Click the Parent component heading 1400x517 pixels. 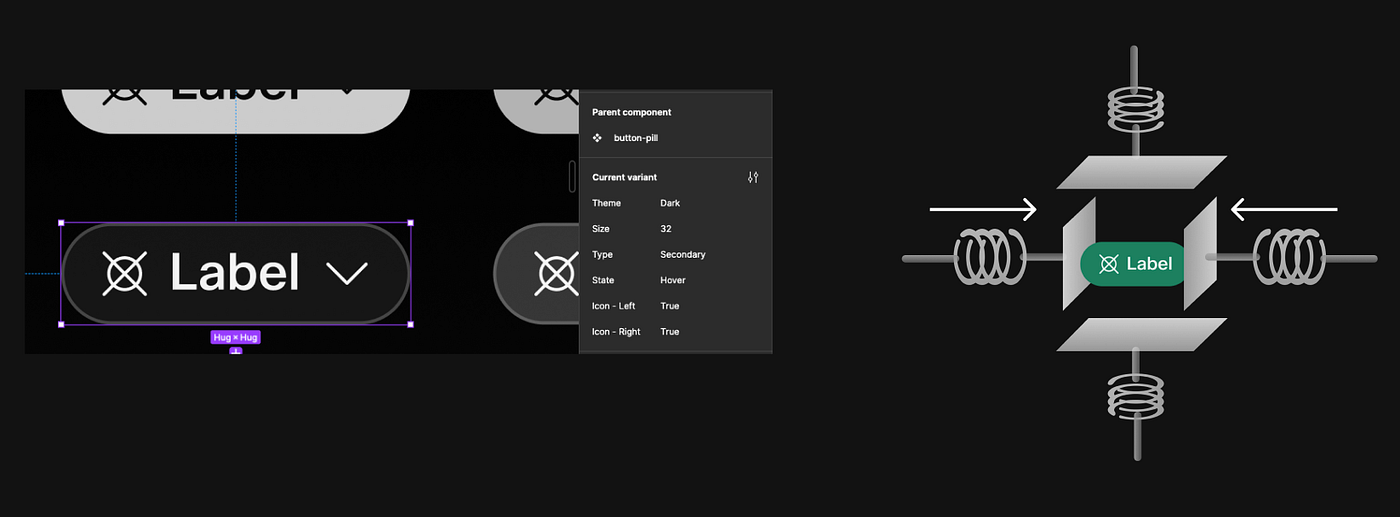coord(632,112)
